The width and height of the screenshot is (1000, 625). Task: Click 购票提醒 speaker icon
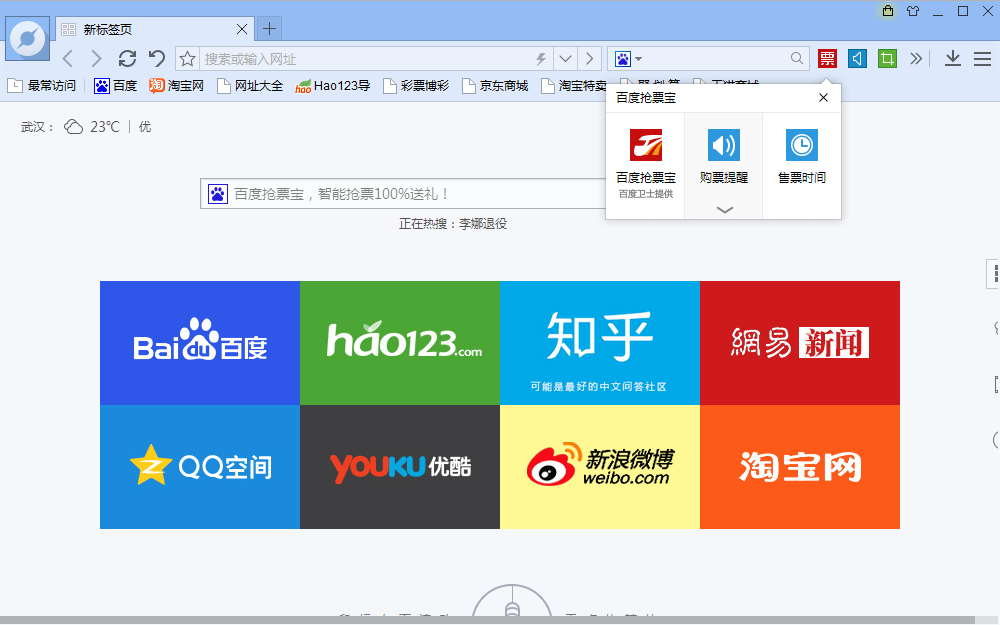(724, 145)
